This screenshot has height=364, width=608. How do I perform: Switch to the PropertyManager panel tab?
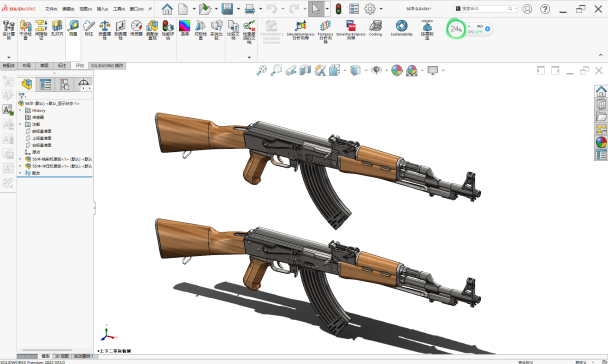[x=45, y=84]
